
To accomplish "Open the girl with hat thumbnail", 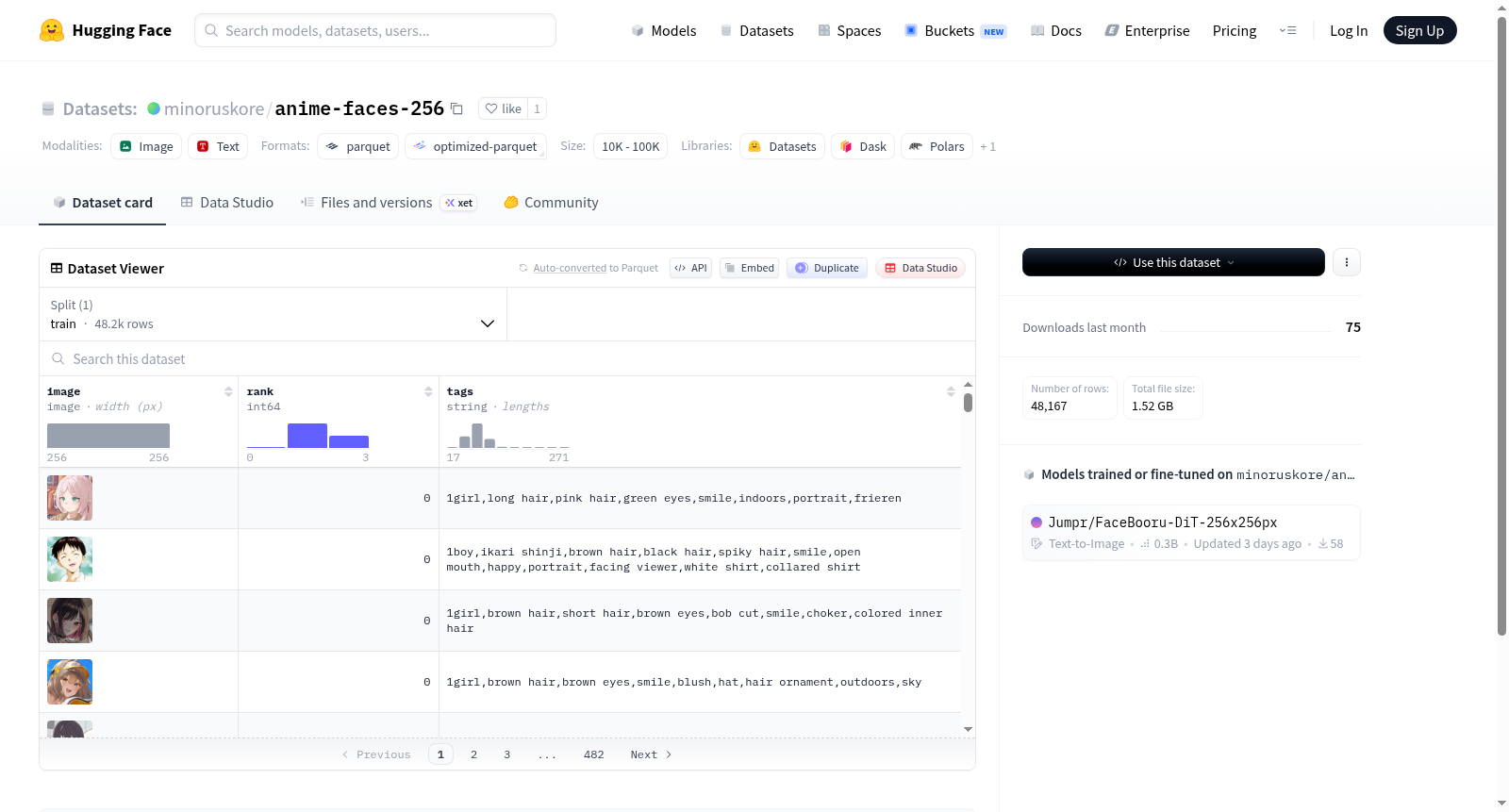I will point(70,682).
